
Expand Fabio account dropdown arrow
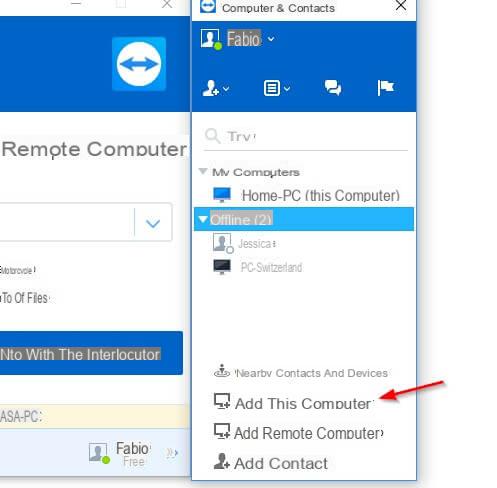point(271,39)
